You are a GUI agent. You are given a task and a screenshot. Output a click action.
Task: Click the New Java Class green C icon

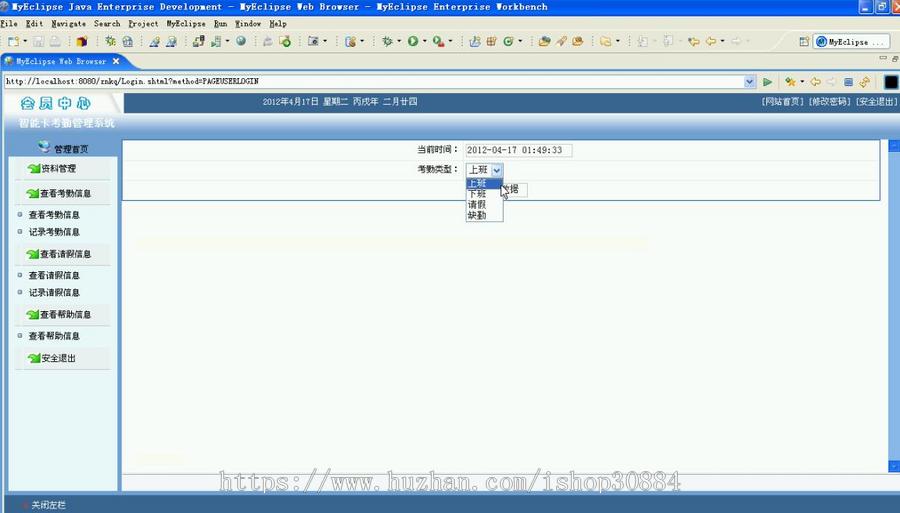(508, 41)
